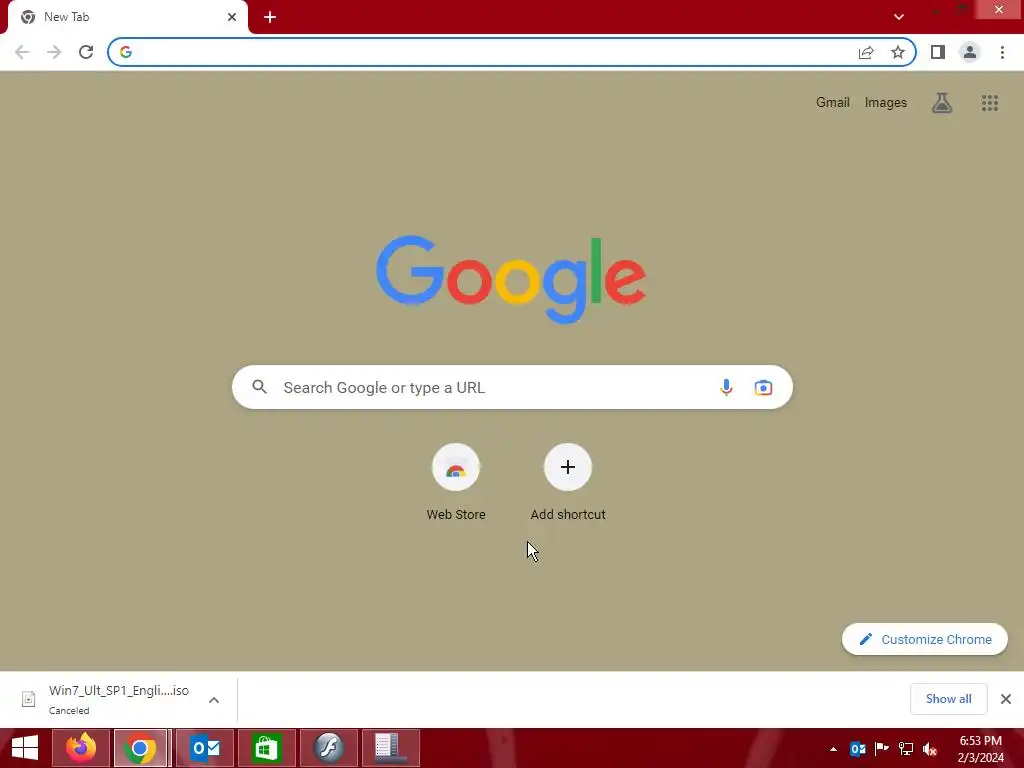Go forward with the right arrow button

pyautogui.click(x=54, y=52)
